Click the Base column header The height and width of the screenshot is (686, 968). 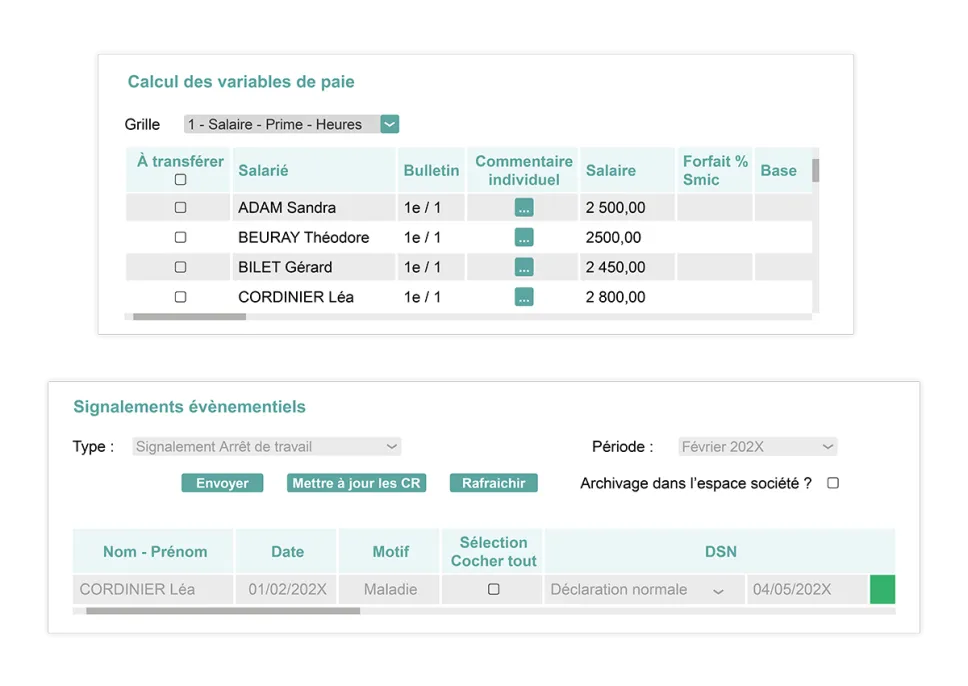point(783,170)
